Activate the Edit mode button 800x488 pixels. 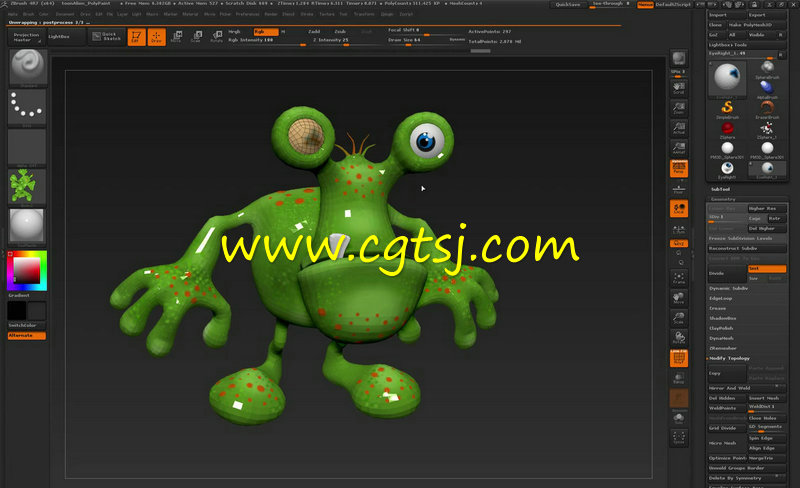(x=136, y=37)
